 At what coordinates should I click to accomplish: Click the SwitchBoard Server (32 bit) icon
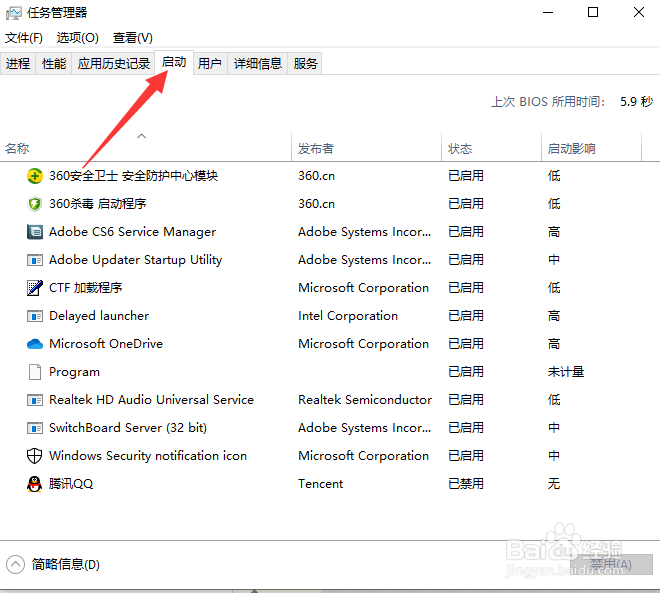35,428
